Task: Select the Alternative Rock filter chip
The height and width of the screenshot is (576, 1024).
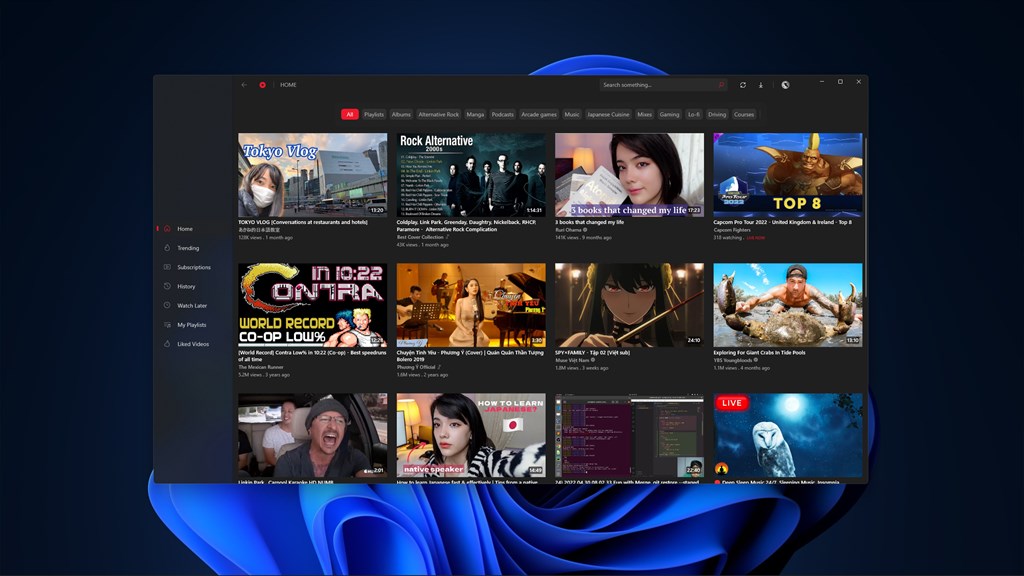Action: pos(438,114)
